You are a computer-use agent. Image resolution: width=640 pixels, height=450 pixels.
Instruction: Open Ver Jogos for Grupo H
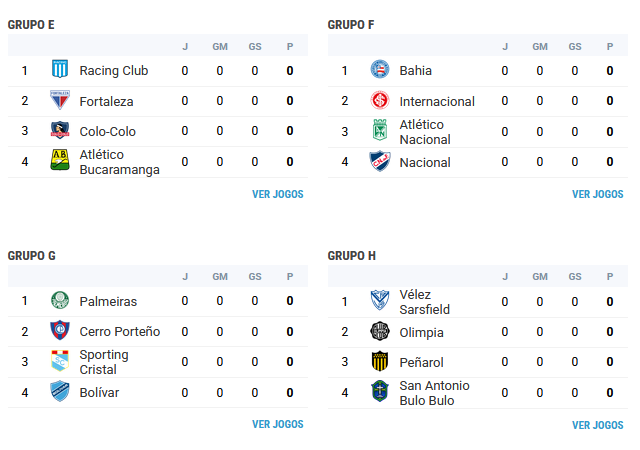[597, 425]
